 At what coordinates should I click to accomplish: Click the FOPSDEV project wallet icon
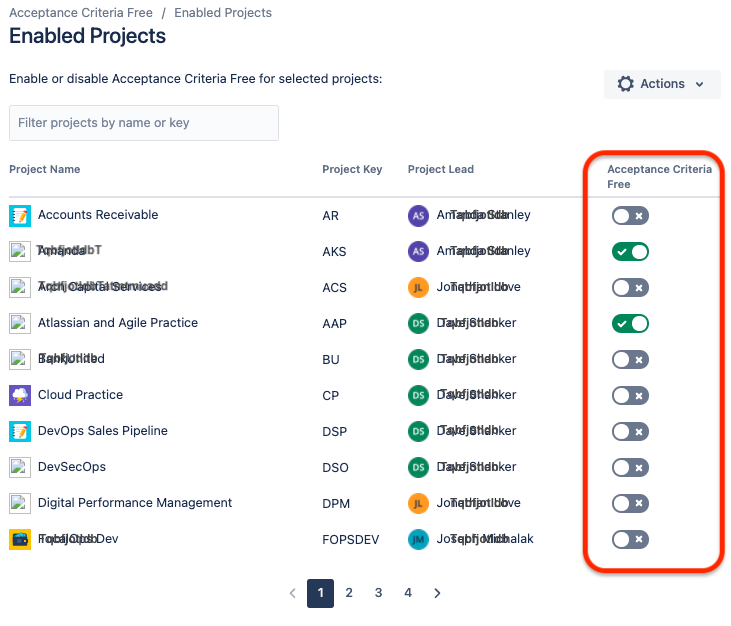pos(20,539)
